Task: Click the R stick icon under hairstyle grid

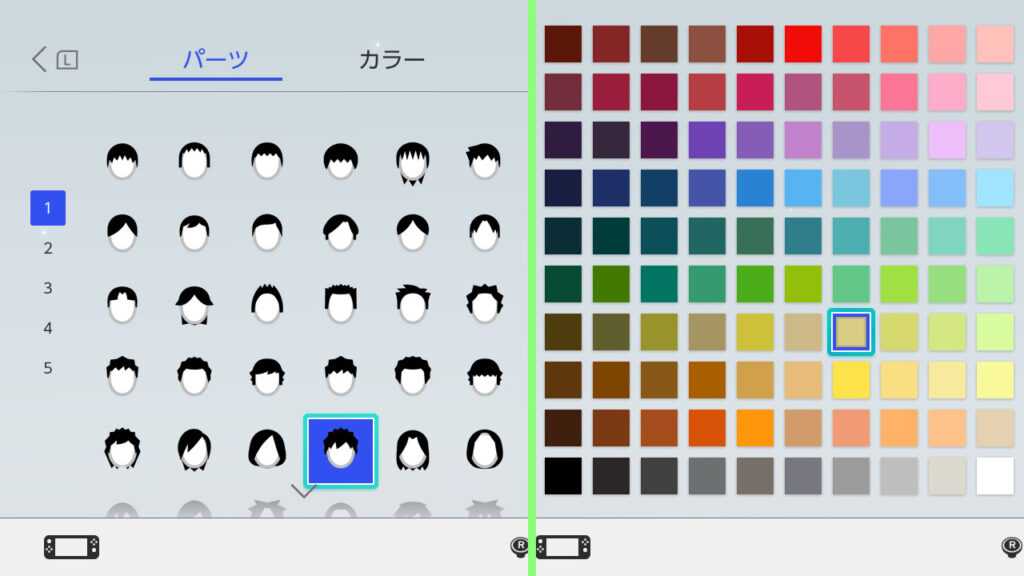Action: pyautogui.click(x=520, y=546)
